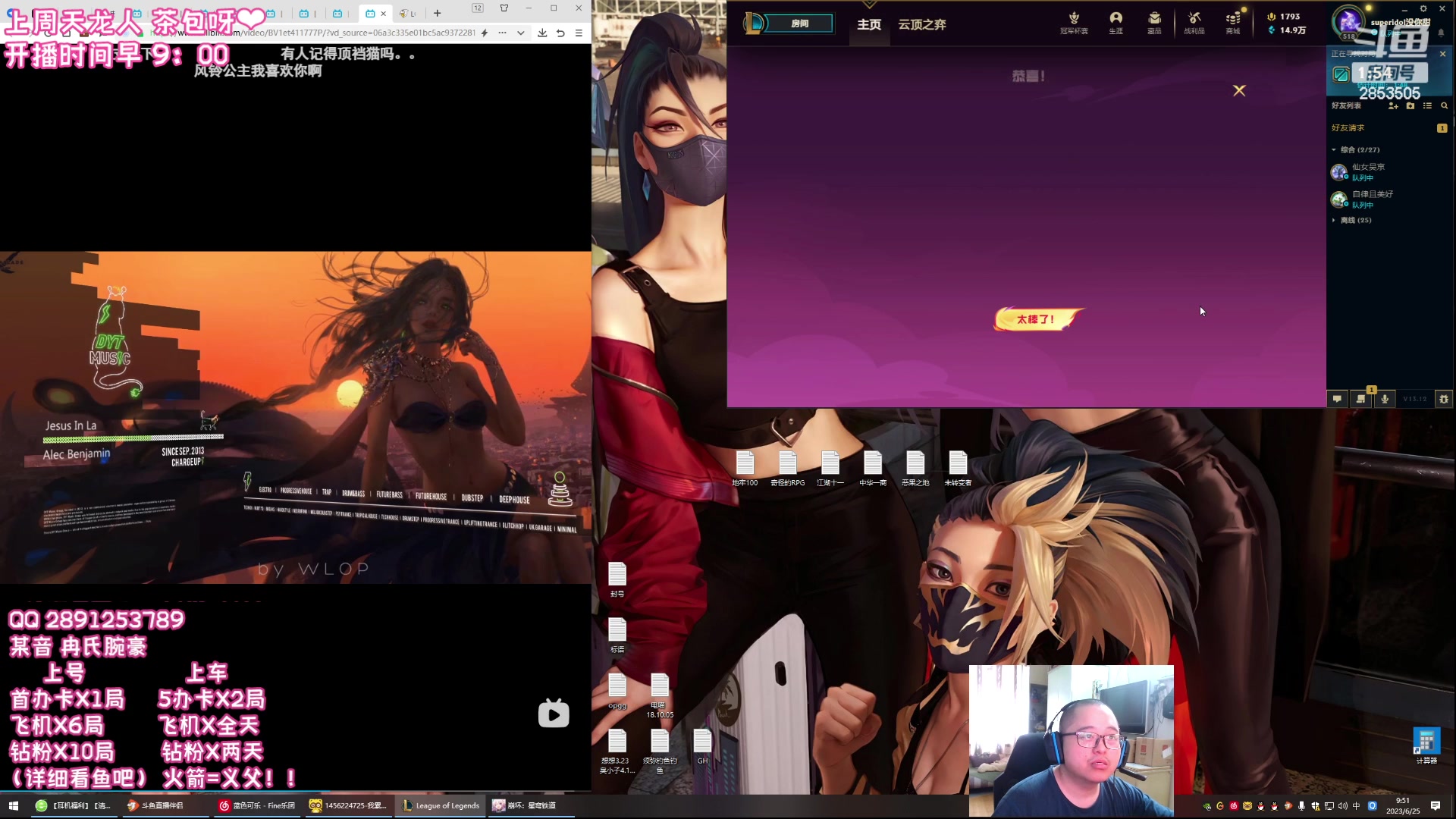Toggle the 中 input method indicator
Image resolution: width=1456 pixels, height=819 pixels.
click(1356, 806)
